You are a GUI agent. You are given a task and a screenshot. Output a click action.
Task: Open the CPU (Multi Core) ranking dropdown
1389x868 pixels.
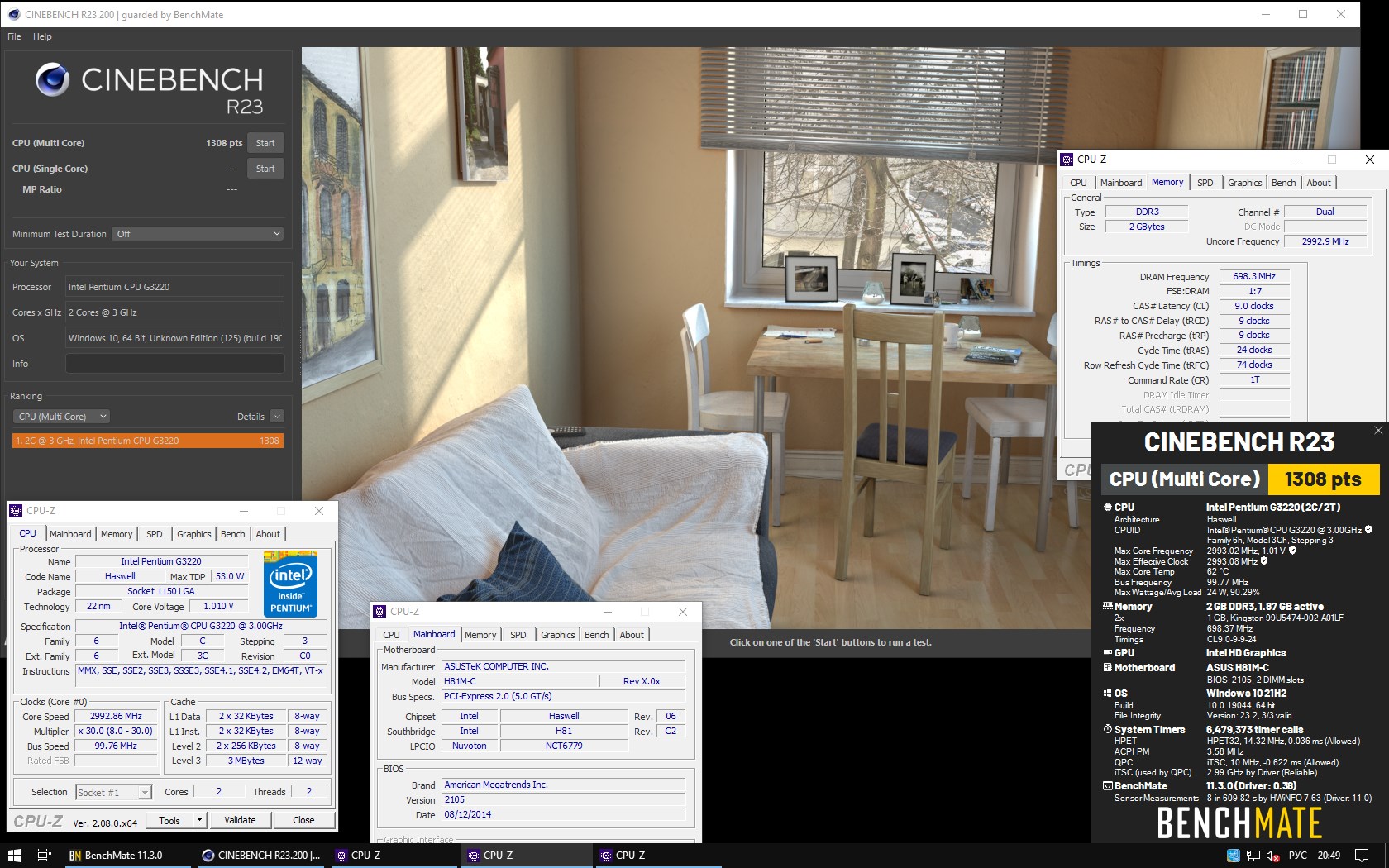pos(63,417)
